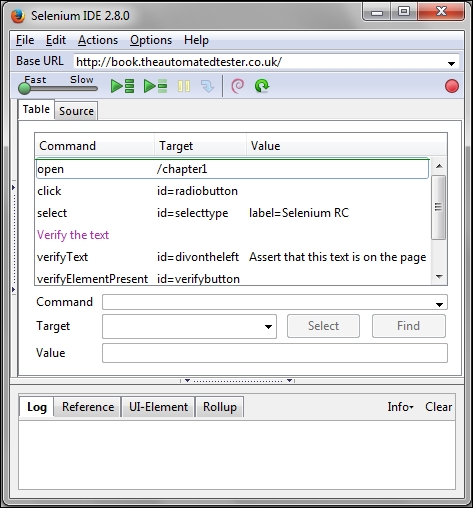This screenshot has height=508, width=473.
Task: Switch to the Reference tab
Action: coord(88,407)
